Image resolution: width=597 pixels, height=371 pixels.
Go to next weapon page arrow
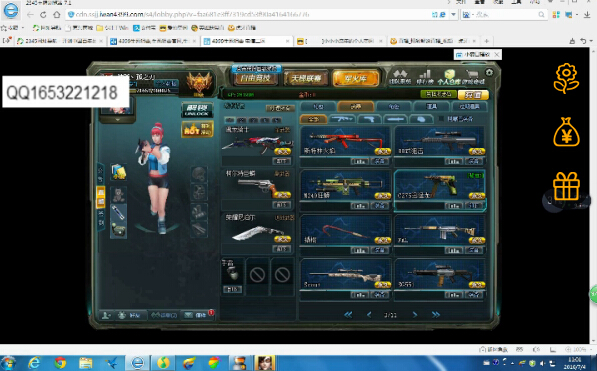pyautogui.click(x=415, y=315)
